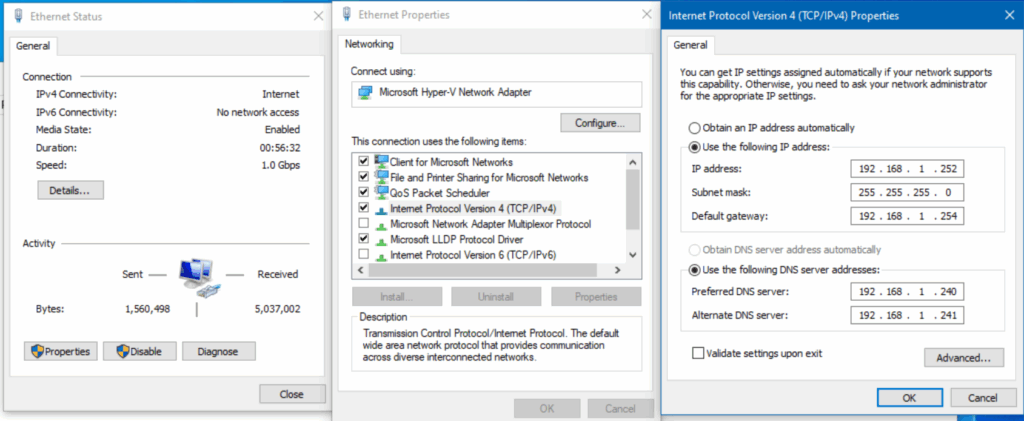The height and width of the screenshot is (421, 1024).
Task: Click the Microsoft LLDP Protocol Driver icon
Action: point(381,240)
